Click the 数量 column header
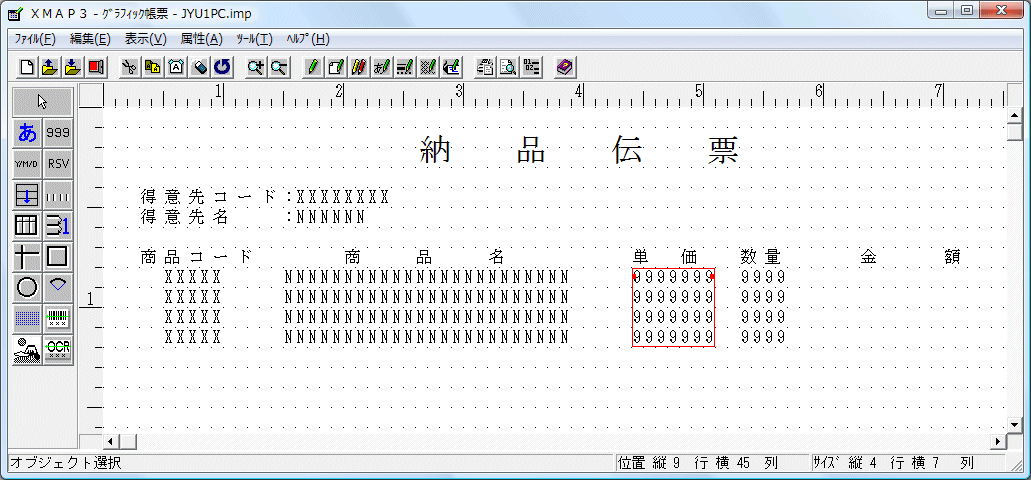 point(761,256)
